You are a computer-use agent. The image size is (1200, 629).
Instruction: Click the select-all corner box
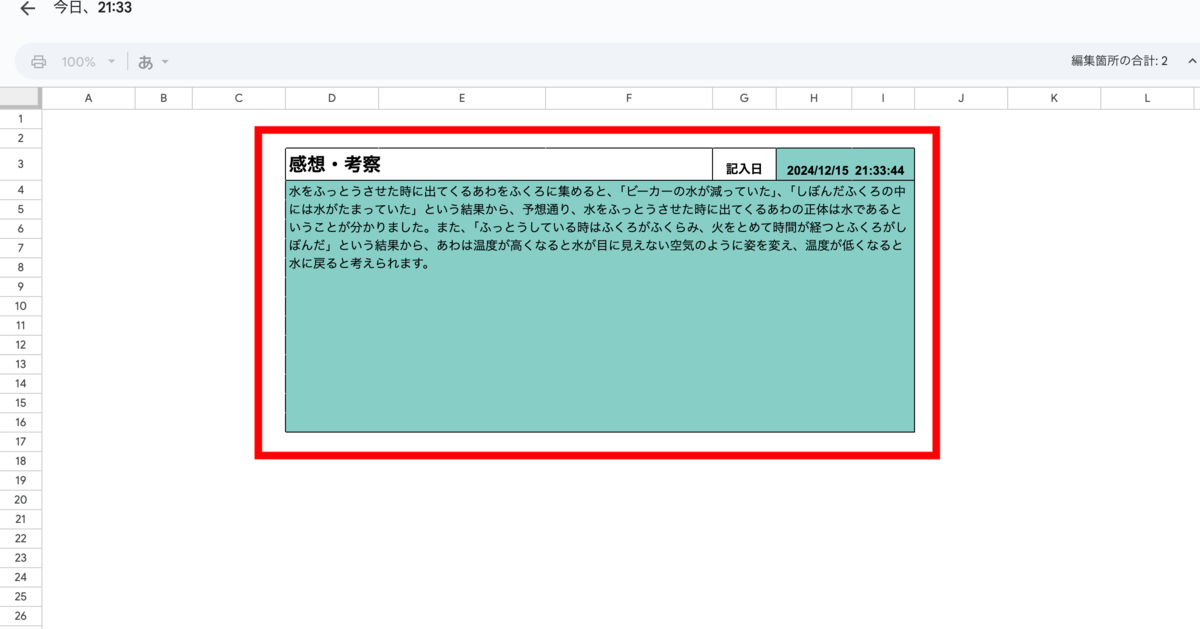pos(21,98)
